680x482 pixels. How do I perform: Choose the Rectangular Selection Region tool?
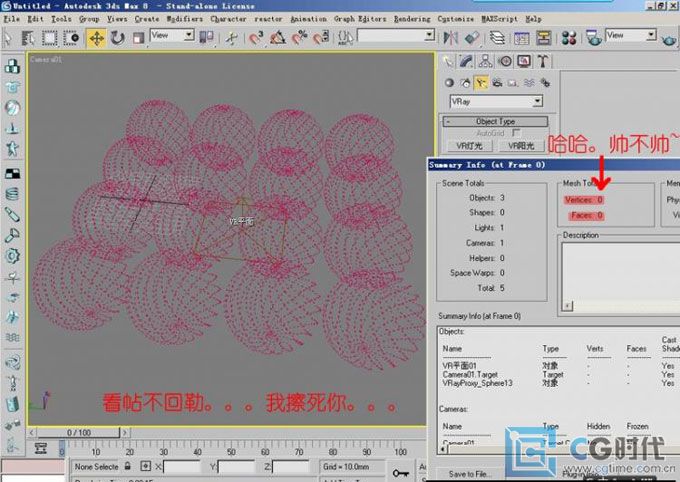click(49, 38)
